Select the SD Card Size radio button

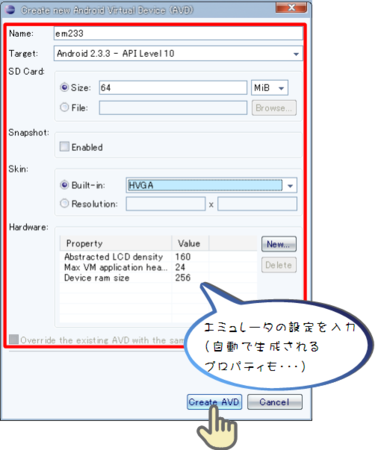pyautogui.click(x=64, y=87)
